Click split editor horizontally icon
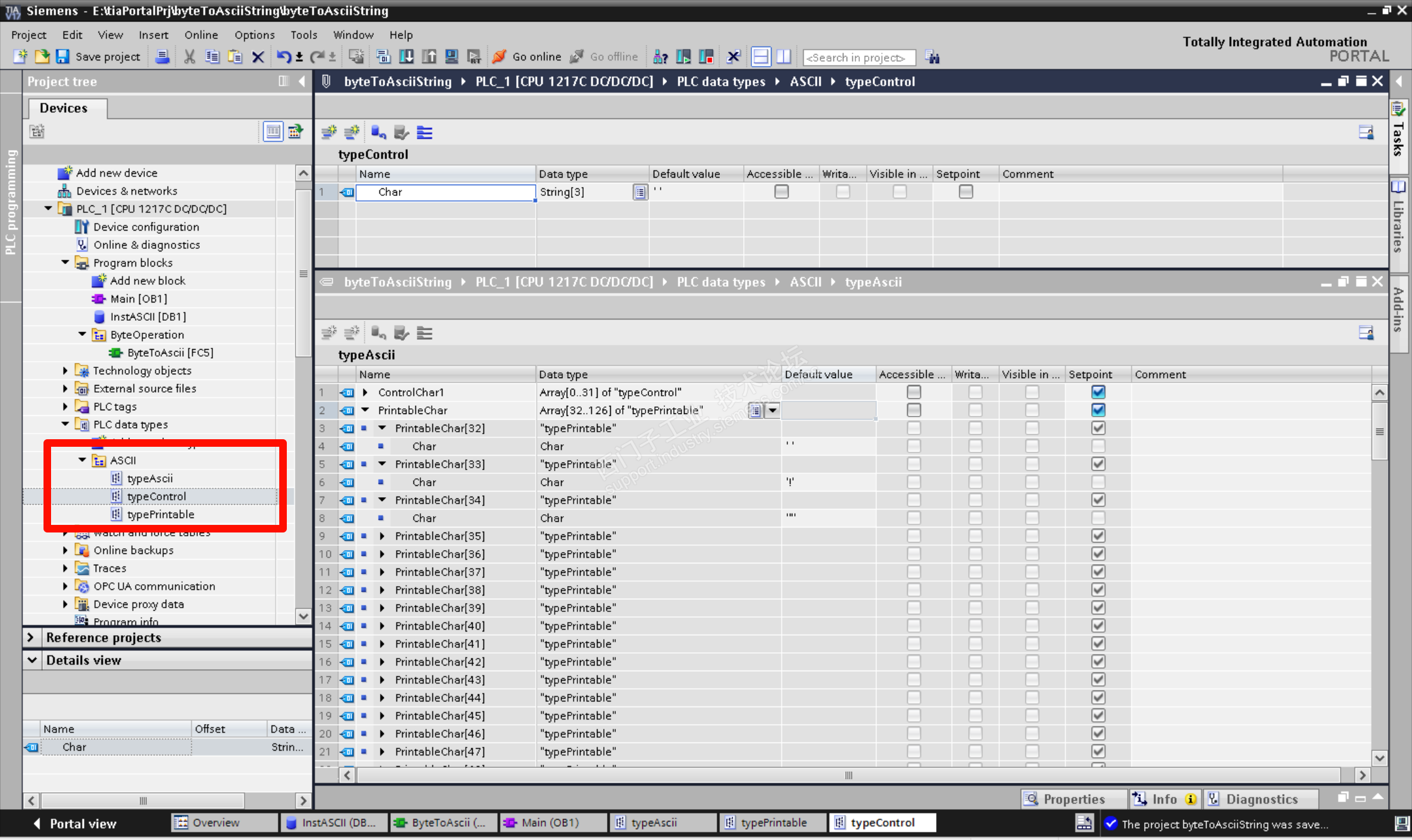The image size is (1412, 840). pyautogui.click(x=761, y=57)
